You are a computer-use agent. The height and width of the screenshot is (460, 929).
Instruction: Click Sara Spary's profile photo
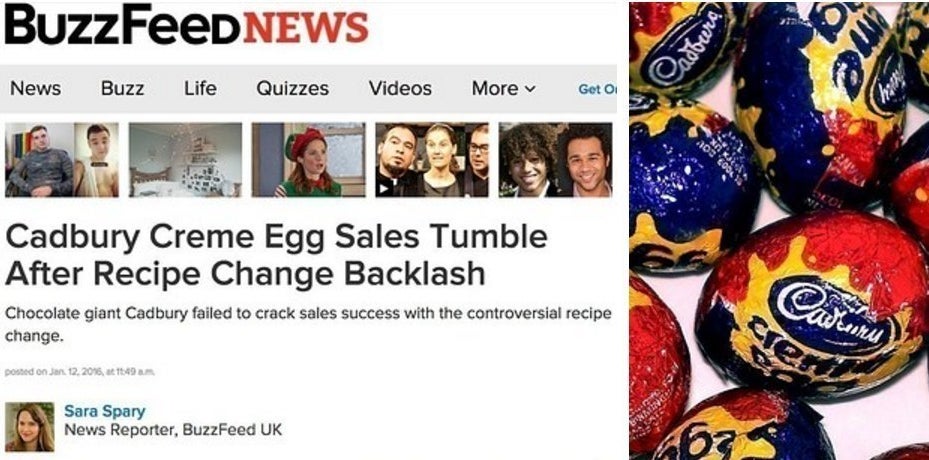tap(30, 427)
